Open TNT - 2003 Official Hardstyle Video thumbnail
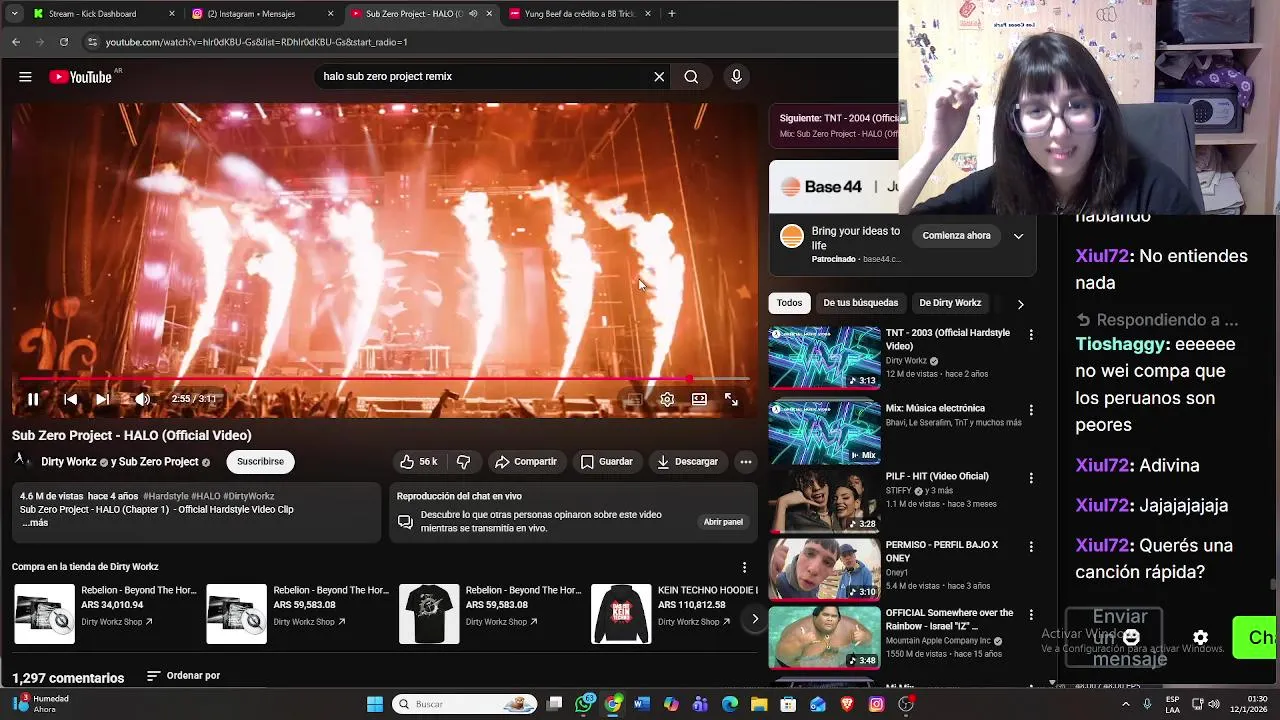 [824, 357]
